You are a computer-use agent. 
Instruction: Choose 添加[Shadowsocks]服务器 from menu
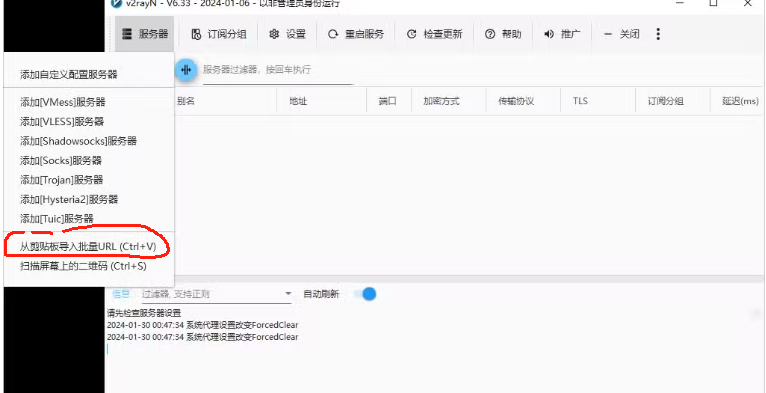89,141
